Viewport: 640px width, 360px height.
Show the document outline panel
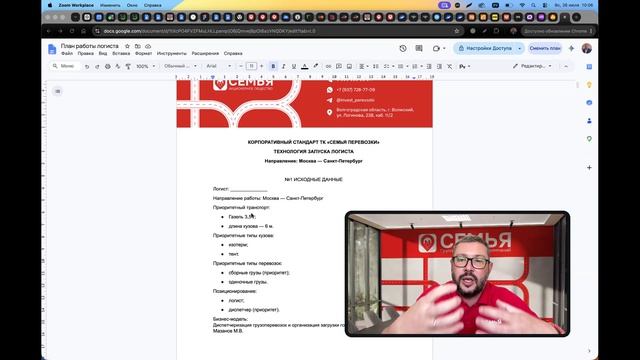(x=58, y=91)
